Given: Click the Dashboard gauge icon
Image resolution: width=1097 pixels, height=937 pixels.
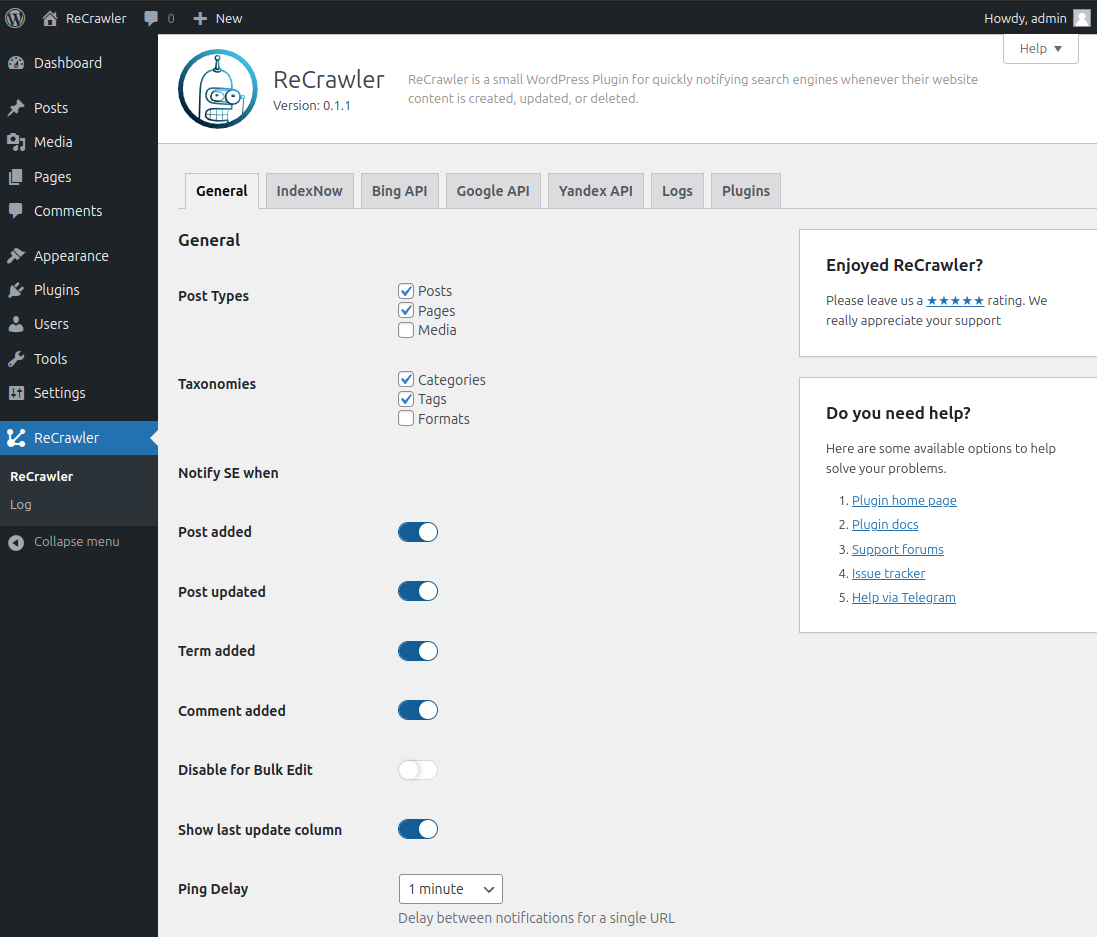Looking at the screenshot, I should (16, 63).
